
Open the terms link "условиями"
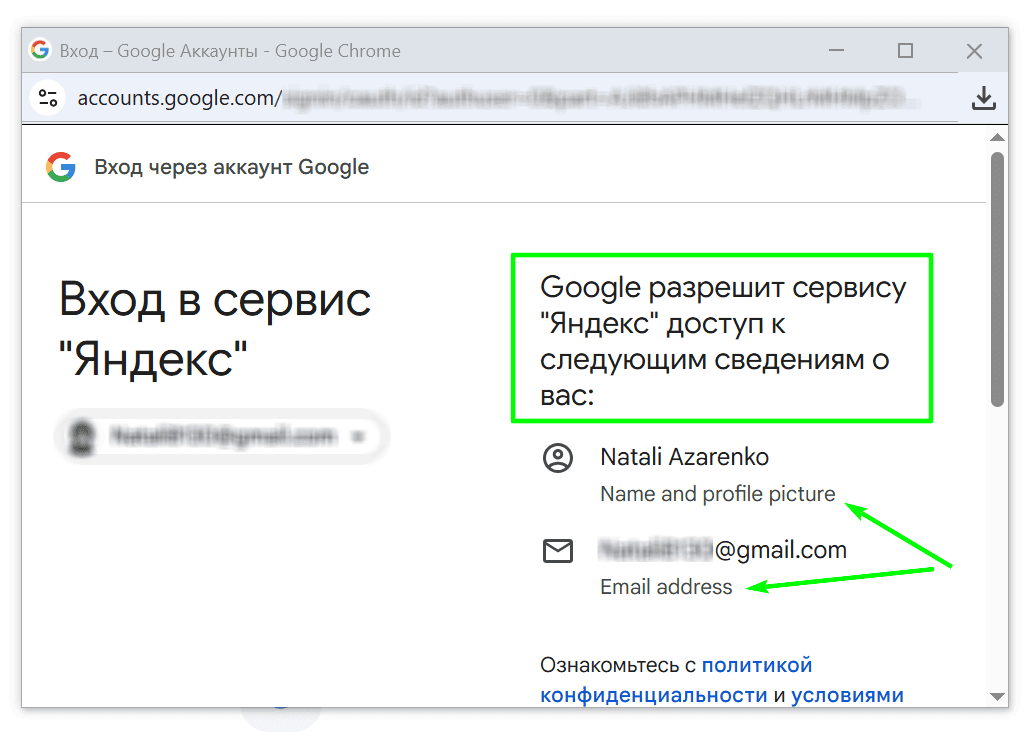[847, 695]
